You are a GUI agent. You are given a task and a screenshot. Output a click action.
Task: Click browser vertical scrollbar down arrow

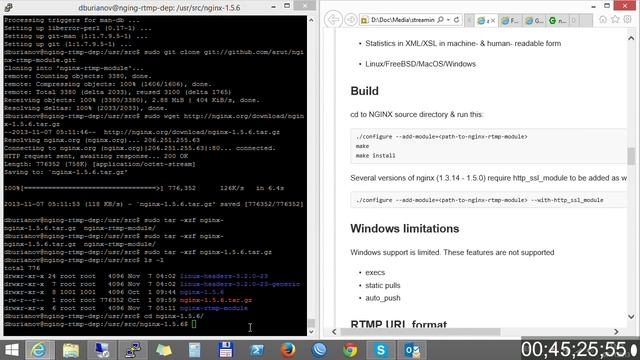coord(631,316)
